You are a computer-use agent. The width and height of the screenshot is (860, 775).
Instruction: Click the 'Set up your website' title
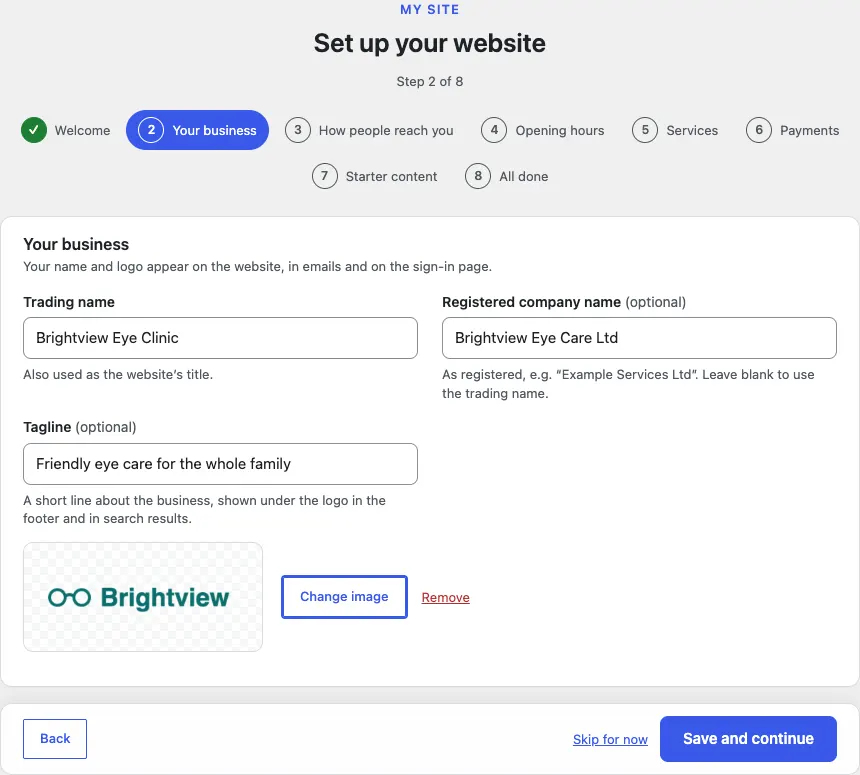[x=429, y=43]
